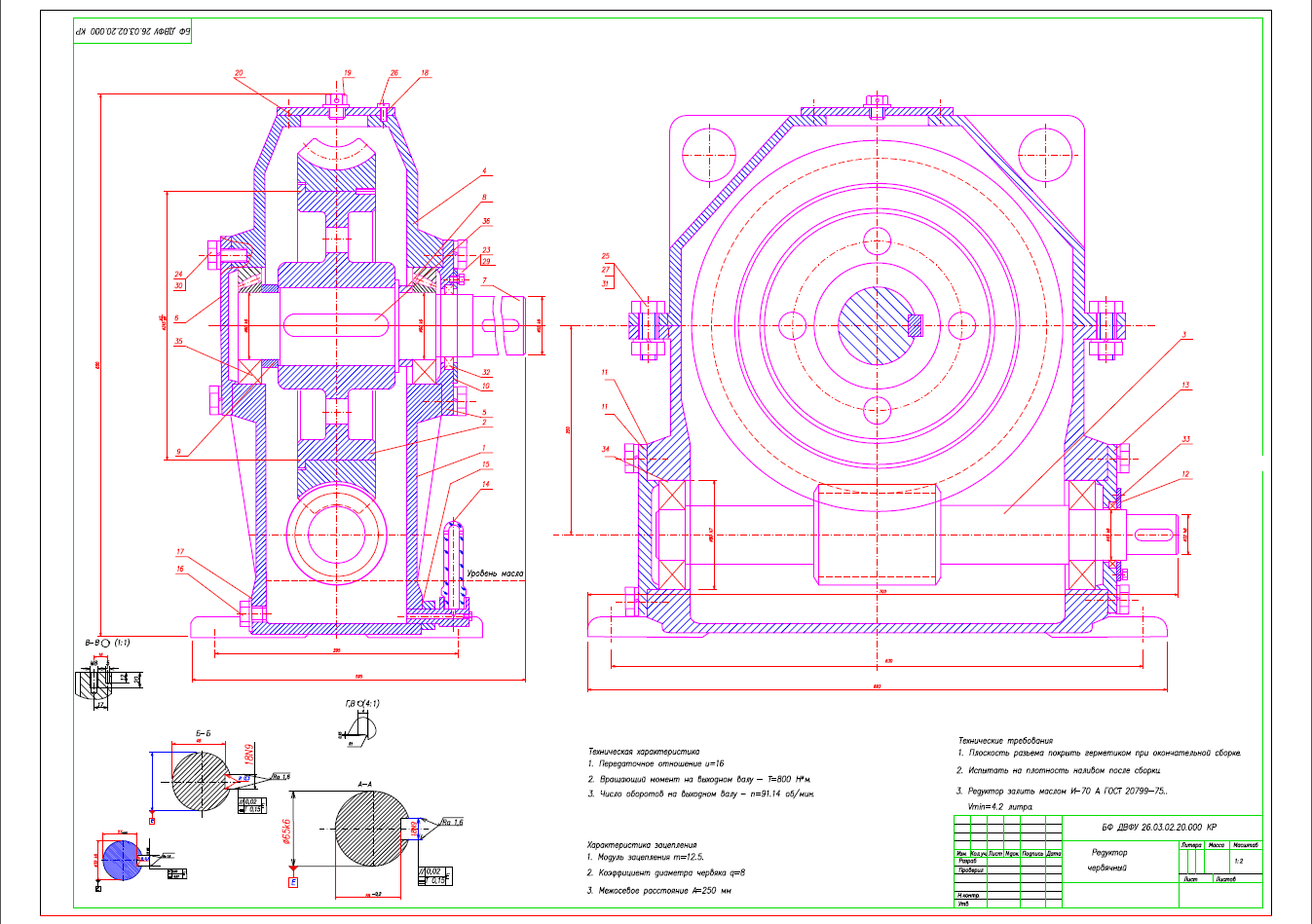This screenshot has height=924, width=1312.
Task: Click the 'Редуктор' title in title block
Action: (x=1108, y=852)
